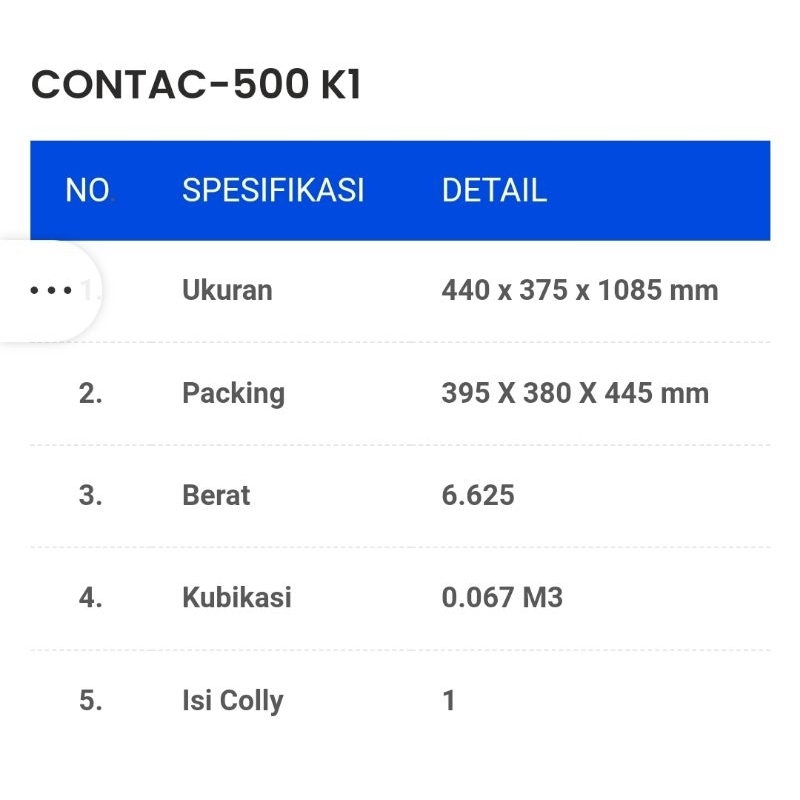Click the Berat specification label
The image size is (800, 800).
pos(216,495)
